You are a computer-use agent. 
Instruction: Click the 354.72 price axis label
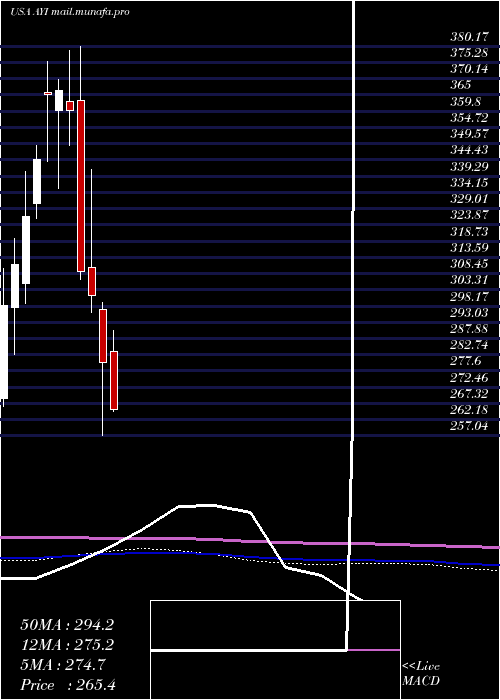point(469,118)
